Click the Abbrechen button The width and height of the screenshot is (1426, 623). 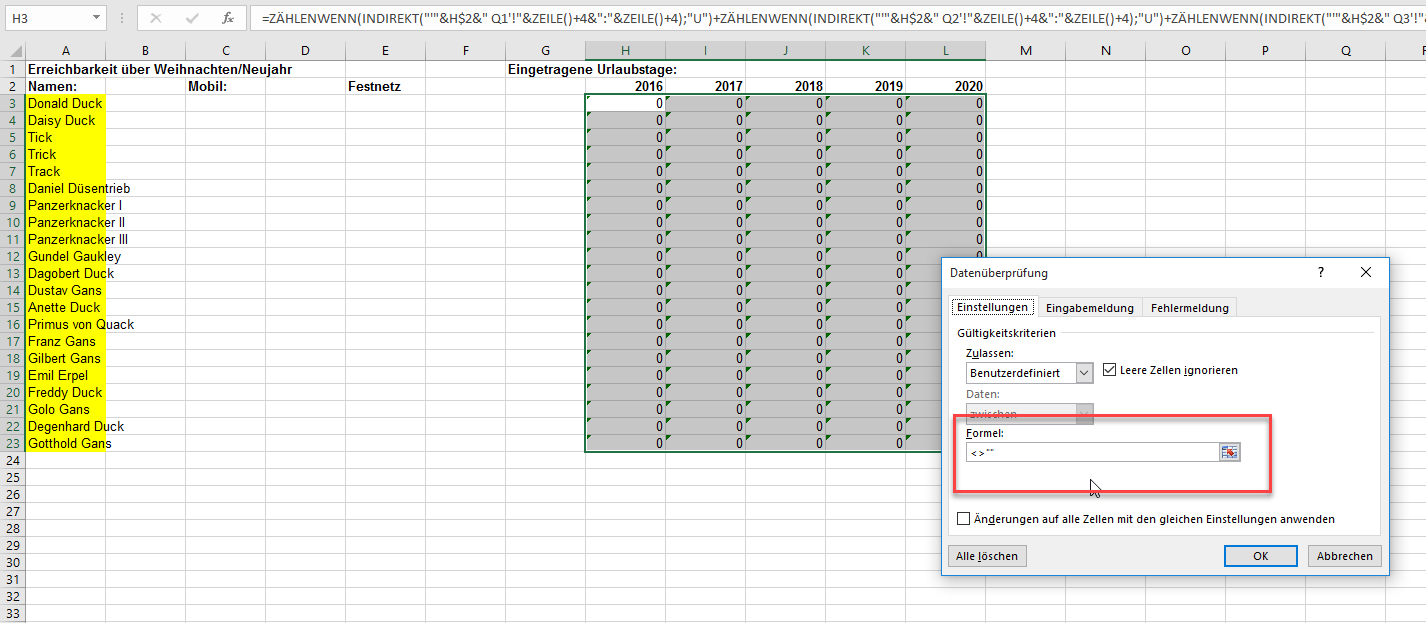pyautogui.click(x=1343, y=556)
